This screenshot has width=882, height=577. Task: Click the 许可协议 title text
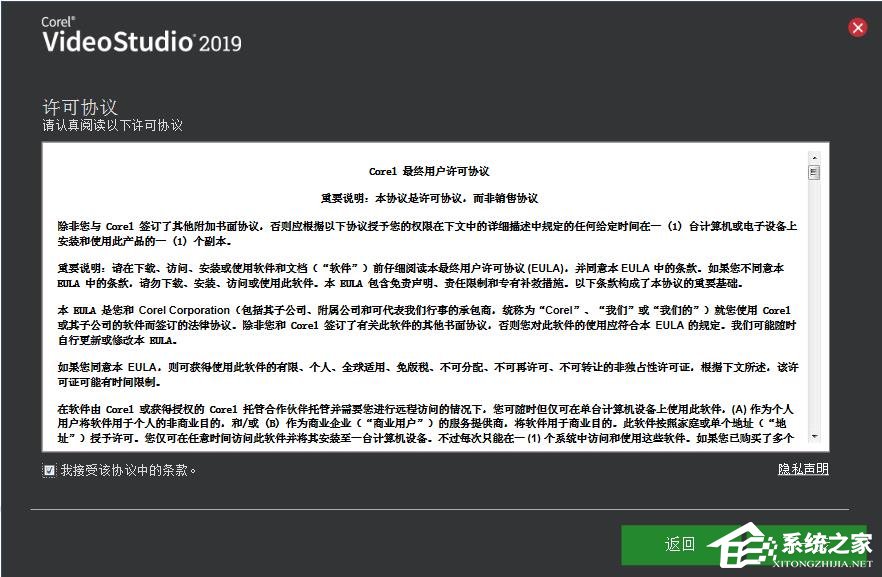click(x=80, y=107)
